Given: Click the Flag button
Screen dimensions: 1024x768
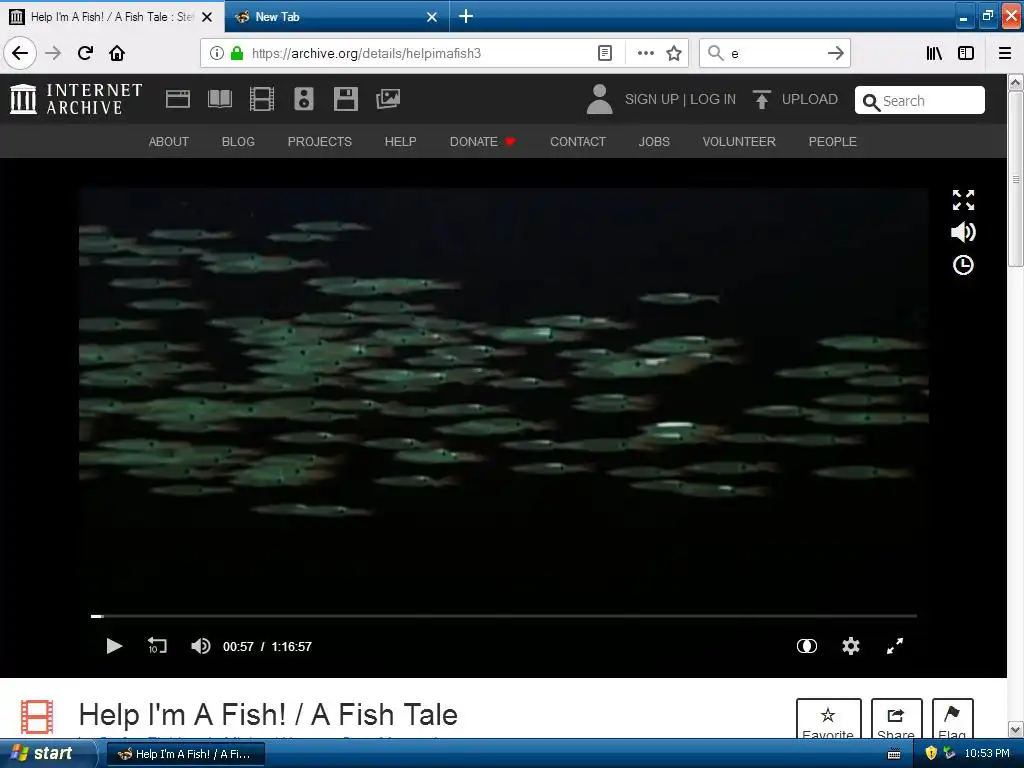Looking at the screenshot, I should pos(952,719).
